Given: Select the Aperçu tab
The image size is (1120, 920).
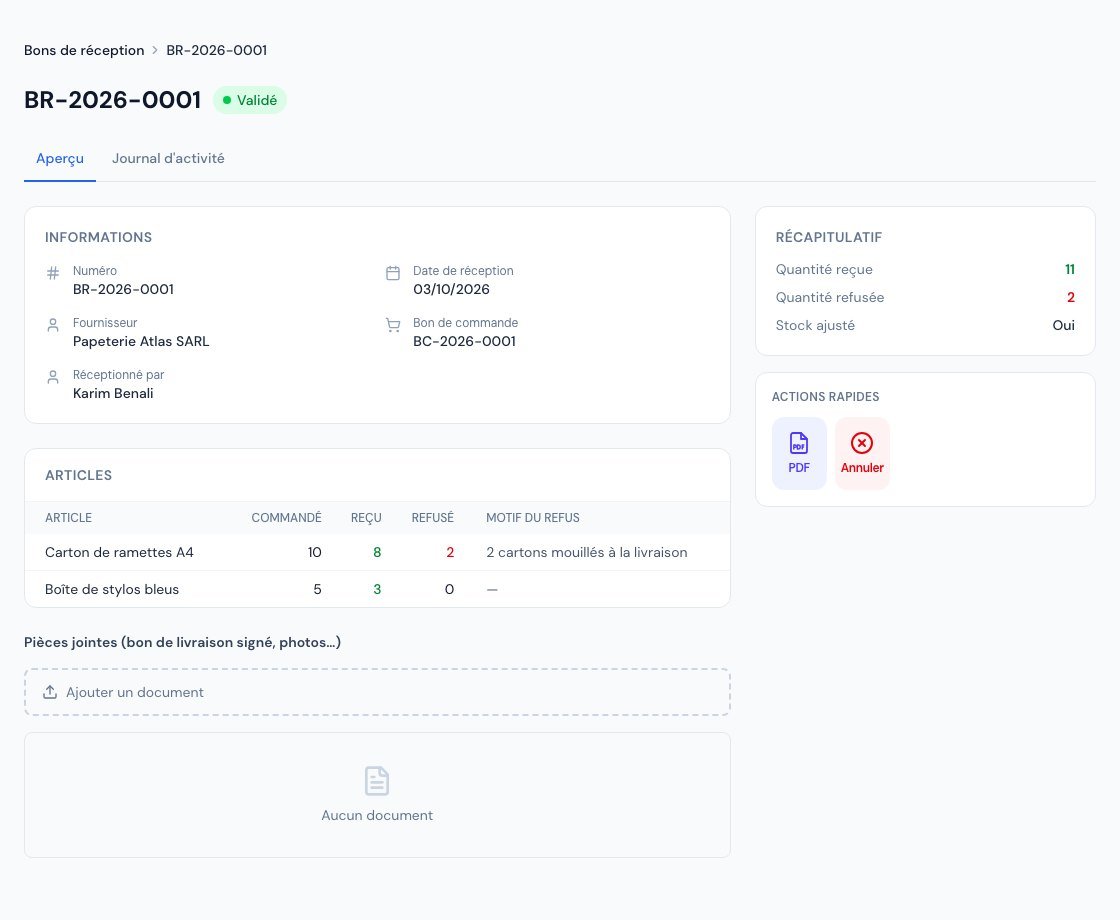Looking at the screenshot, I should point(60,159).
